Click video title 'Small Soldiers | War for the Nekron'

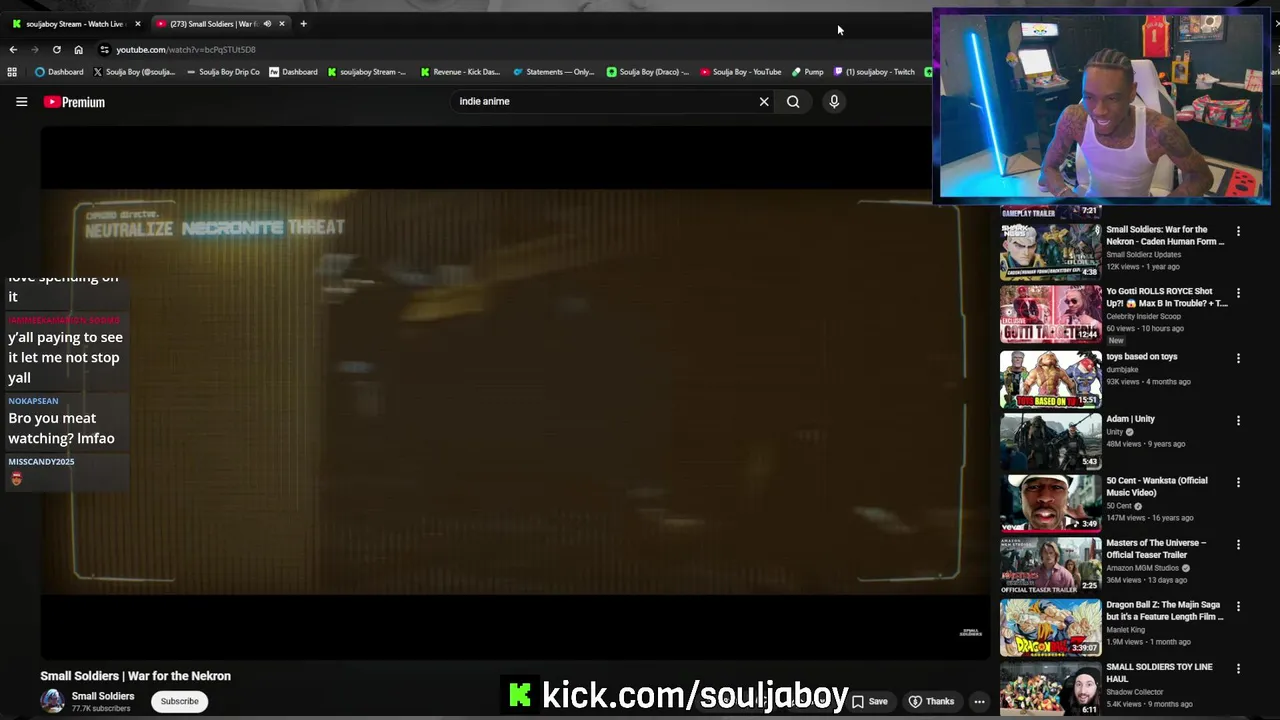(135, 676)
